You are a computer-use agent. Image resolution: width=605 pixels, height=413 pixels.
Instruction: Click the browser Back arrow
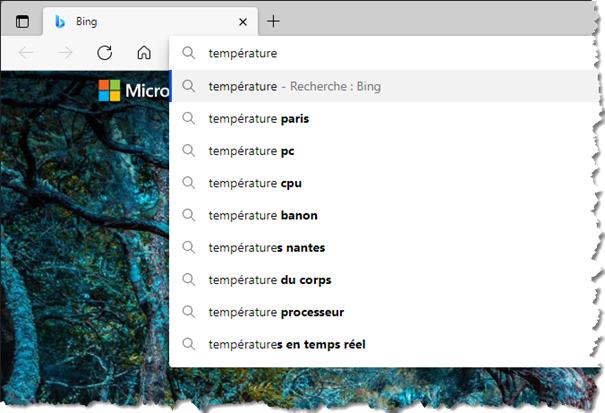pos(26,53)
